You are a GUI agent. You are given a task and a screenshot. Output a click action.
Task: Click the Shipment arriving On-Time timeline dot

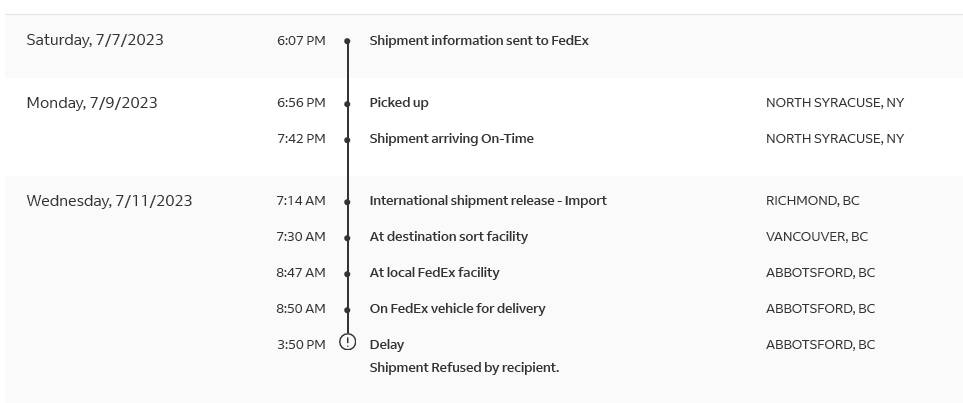click(x=347, y=139)
